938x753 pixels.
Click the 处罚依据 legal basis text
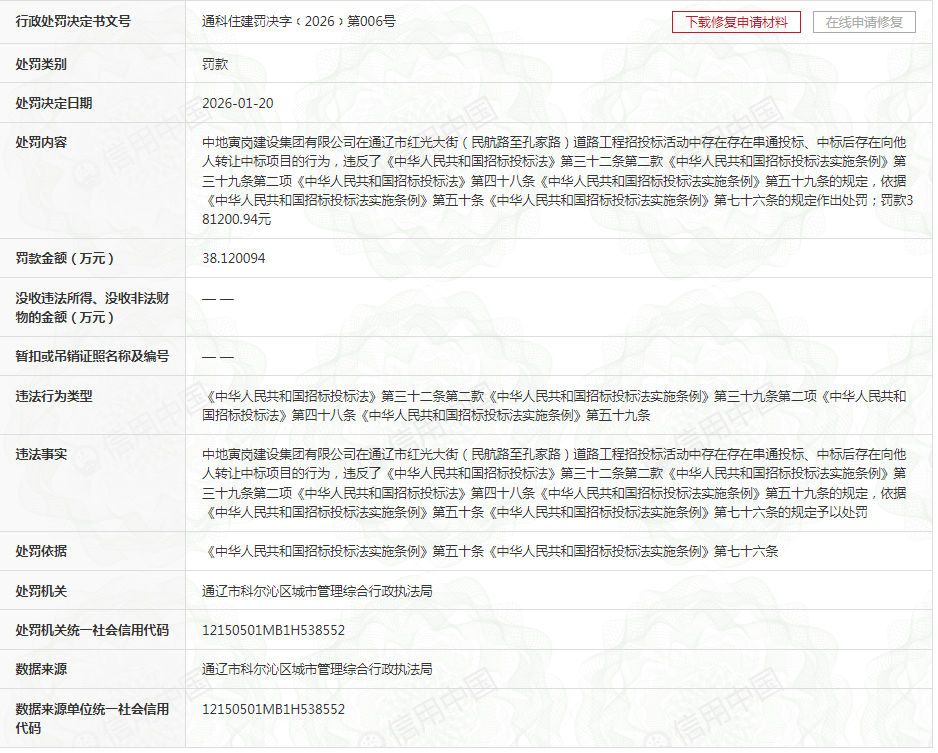click(490, 551)
